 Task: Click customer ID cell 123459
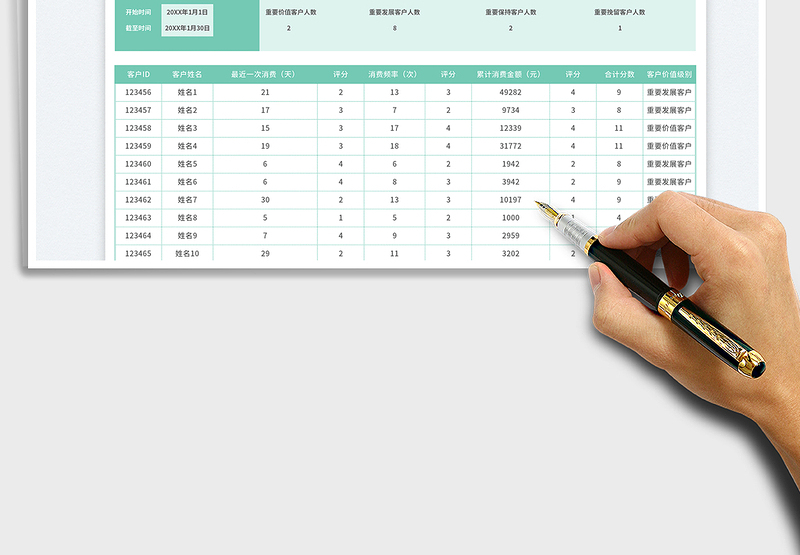pos(138,146)
